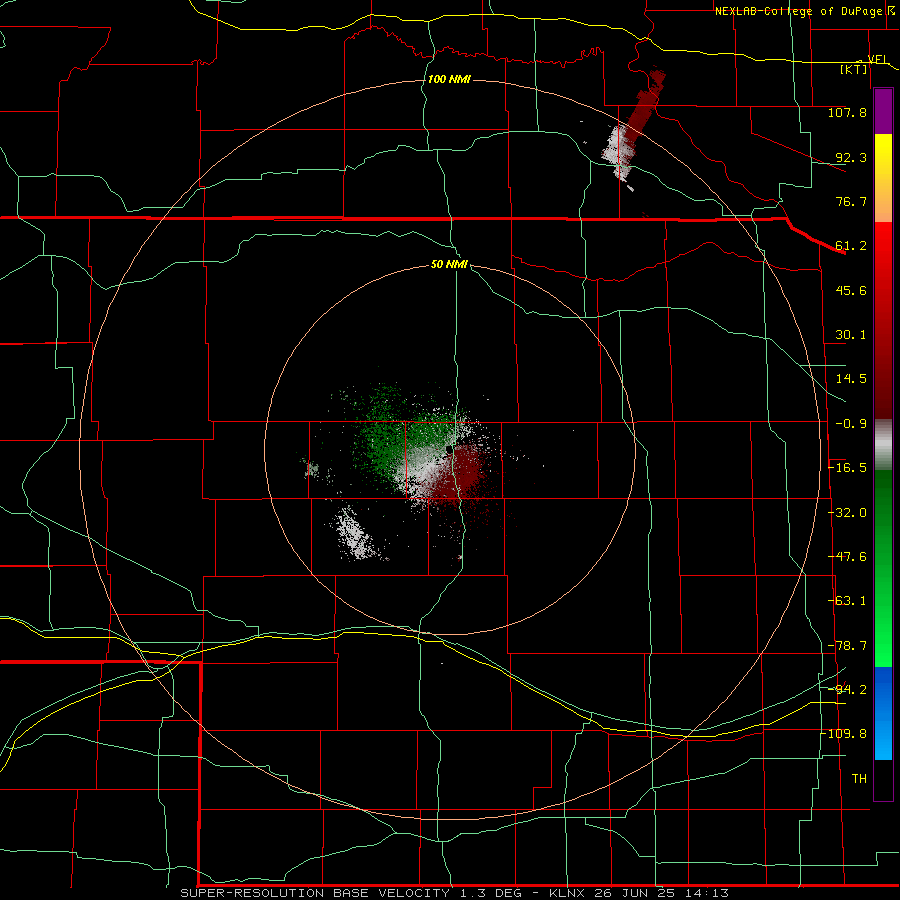Click the 92.3 scale value
900x900 pixels.
point(851,157)
